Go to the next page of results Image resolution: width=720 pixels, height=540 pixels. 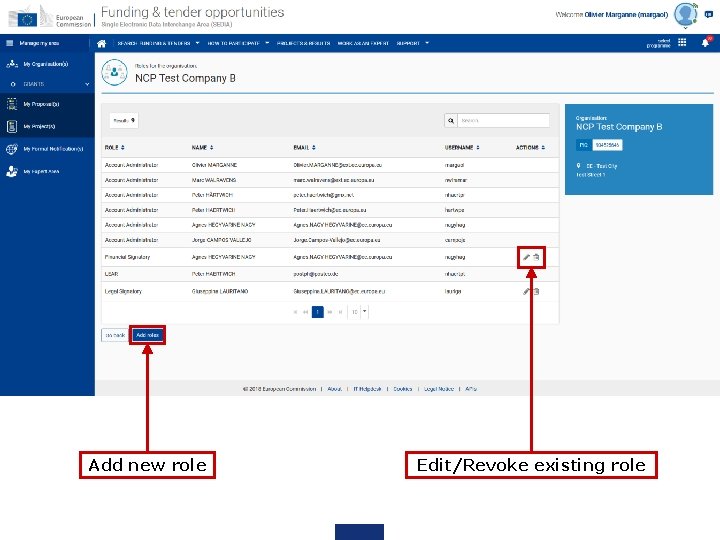[x=330, y=312]
